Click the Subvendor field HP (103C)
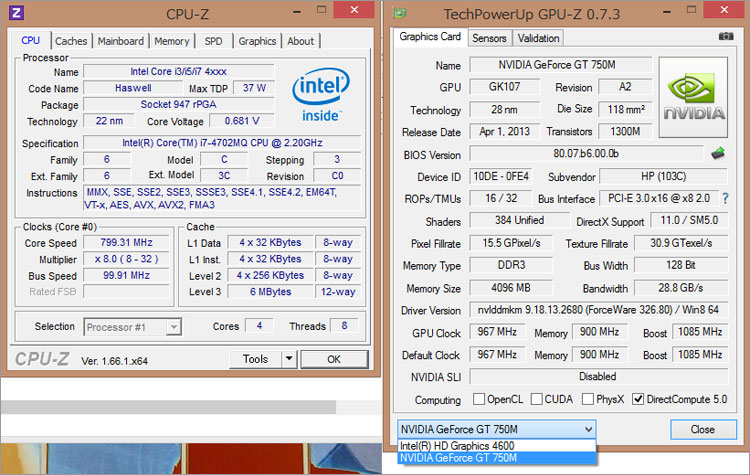This screenshot has width=750, height=475. tap(663, 177)
